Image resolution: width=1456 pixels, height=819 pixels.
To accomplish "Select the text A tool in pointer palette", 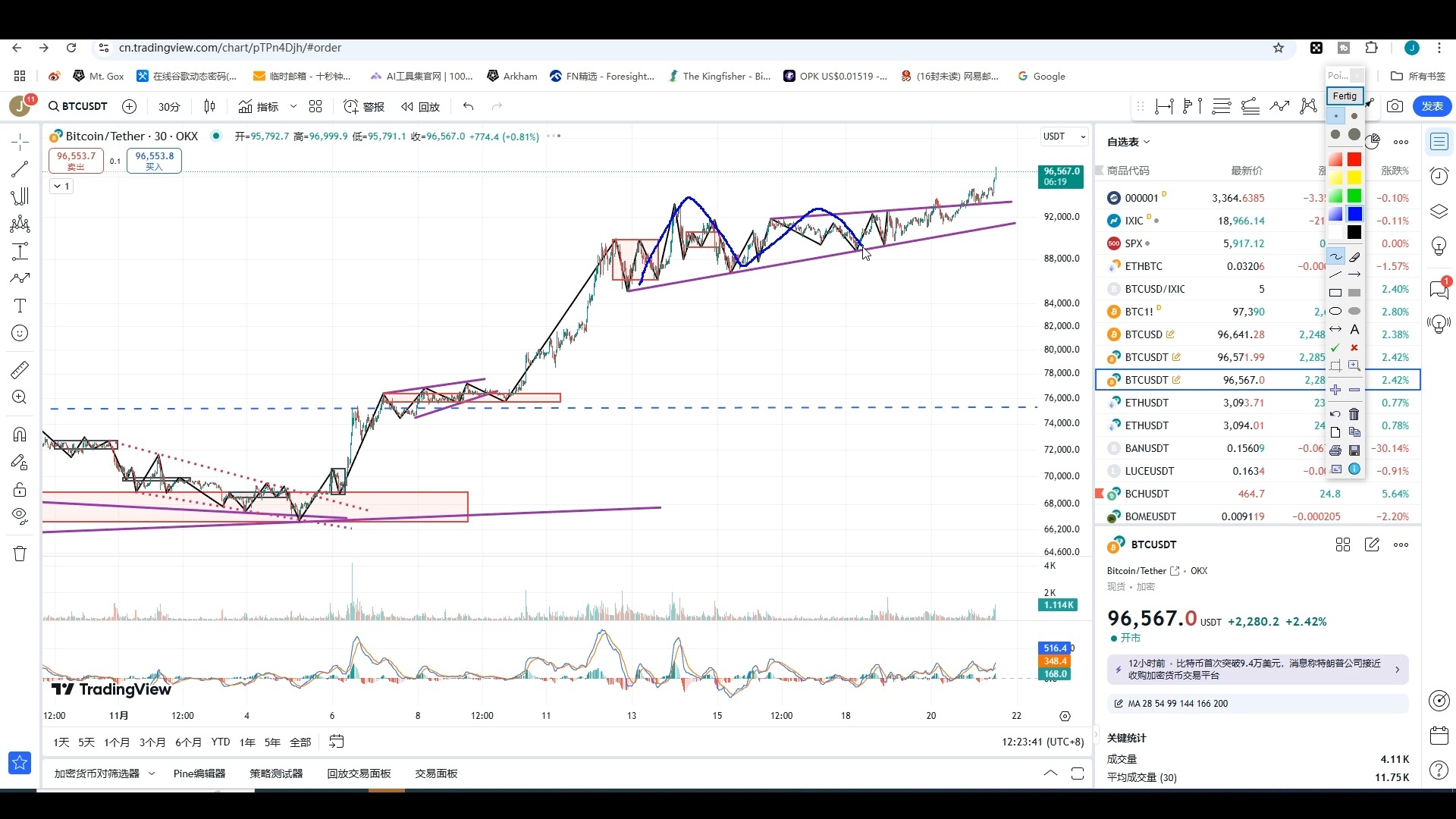I will (1354, 330).
